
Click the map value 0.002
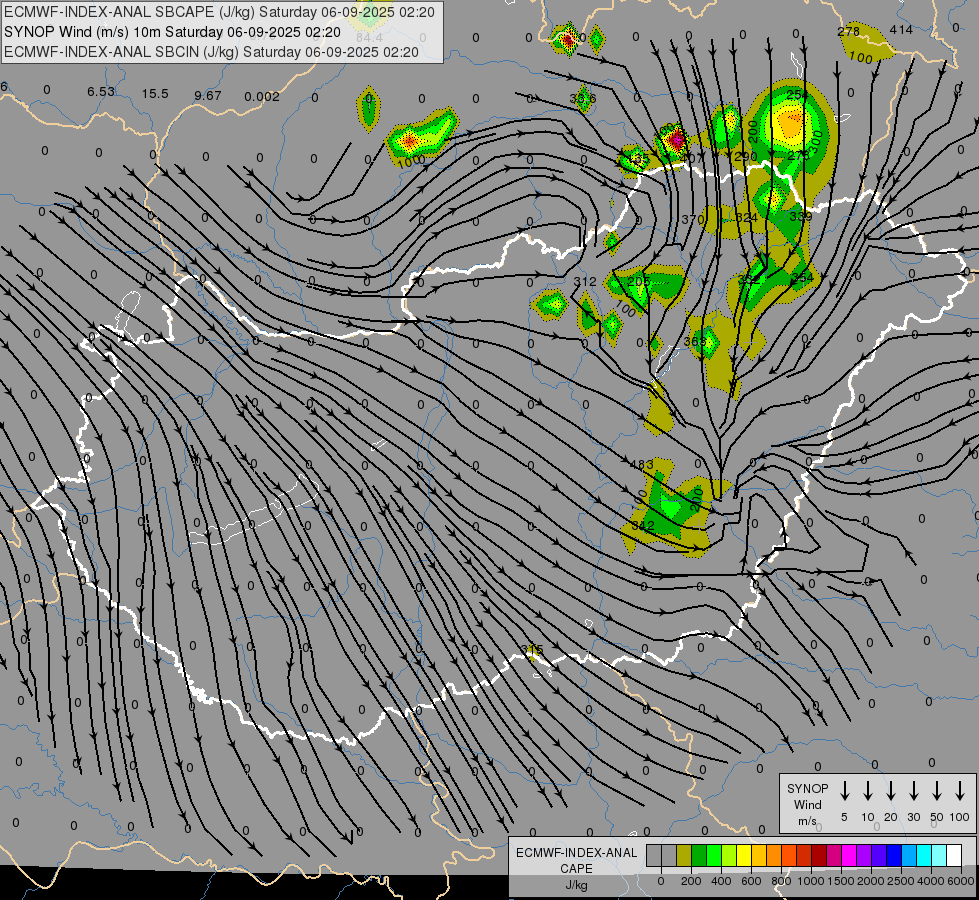tap(262, 97)
